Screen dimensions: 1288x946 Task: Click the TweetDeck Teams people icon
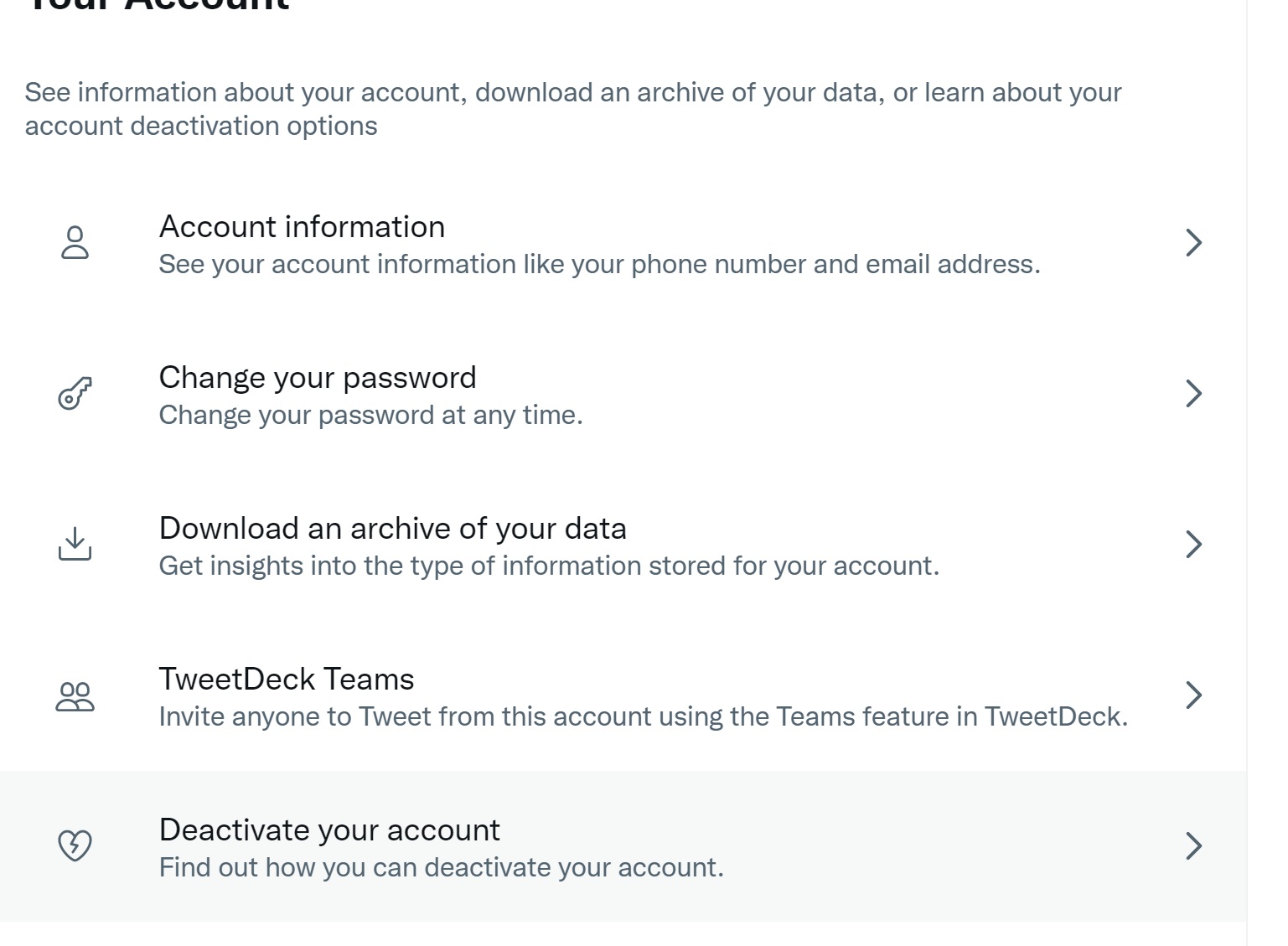tap(75, 695)
